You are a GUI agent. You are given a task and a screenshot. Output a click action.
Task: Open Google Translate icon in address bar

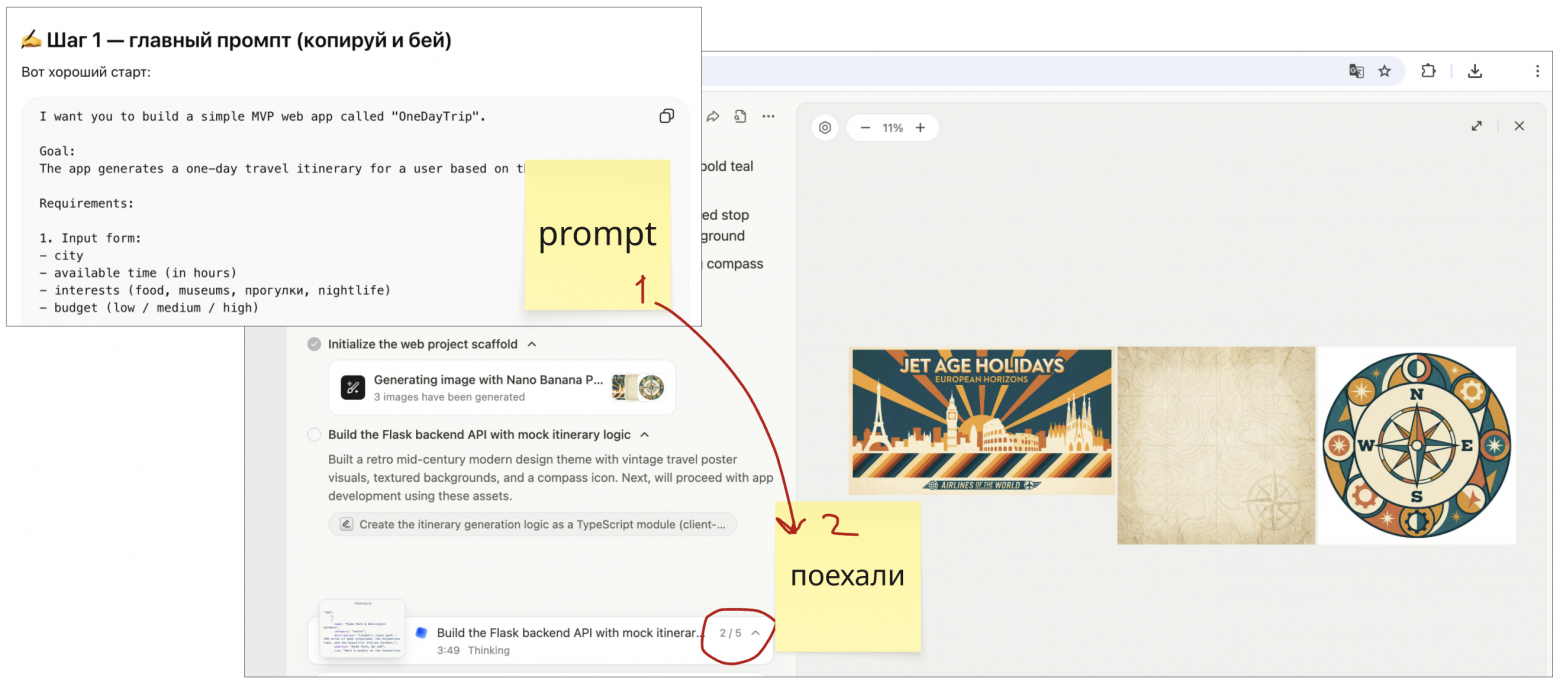click(x=1356, y=71)
